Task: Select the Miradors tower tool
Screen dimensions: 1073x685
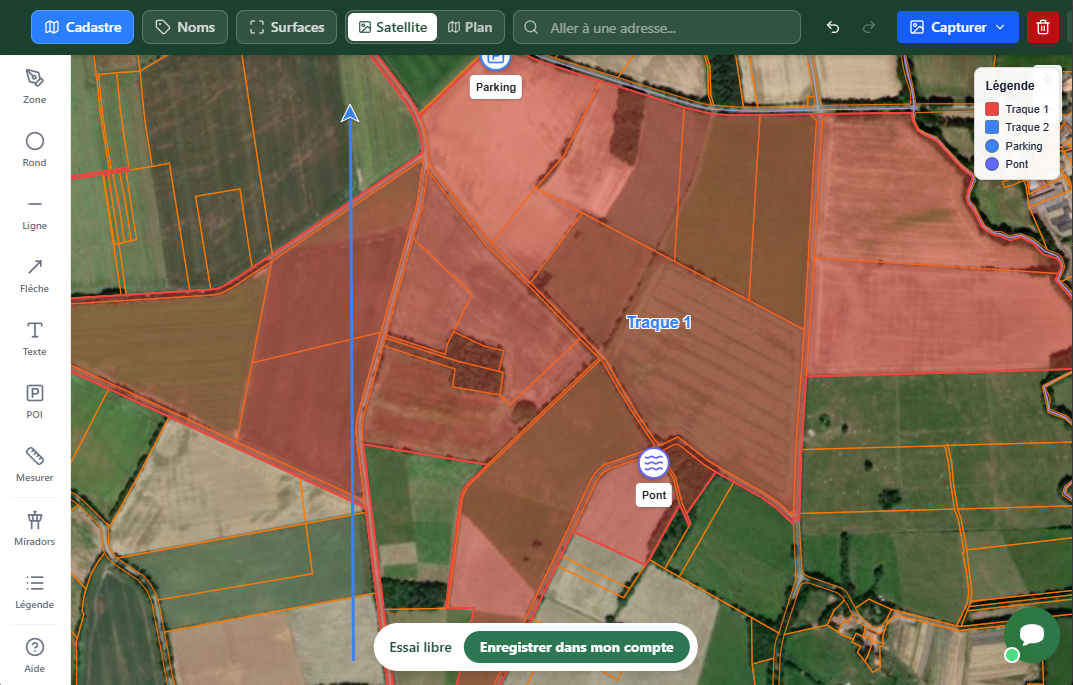Action: [34, 528]
